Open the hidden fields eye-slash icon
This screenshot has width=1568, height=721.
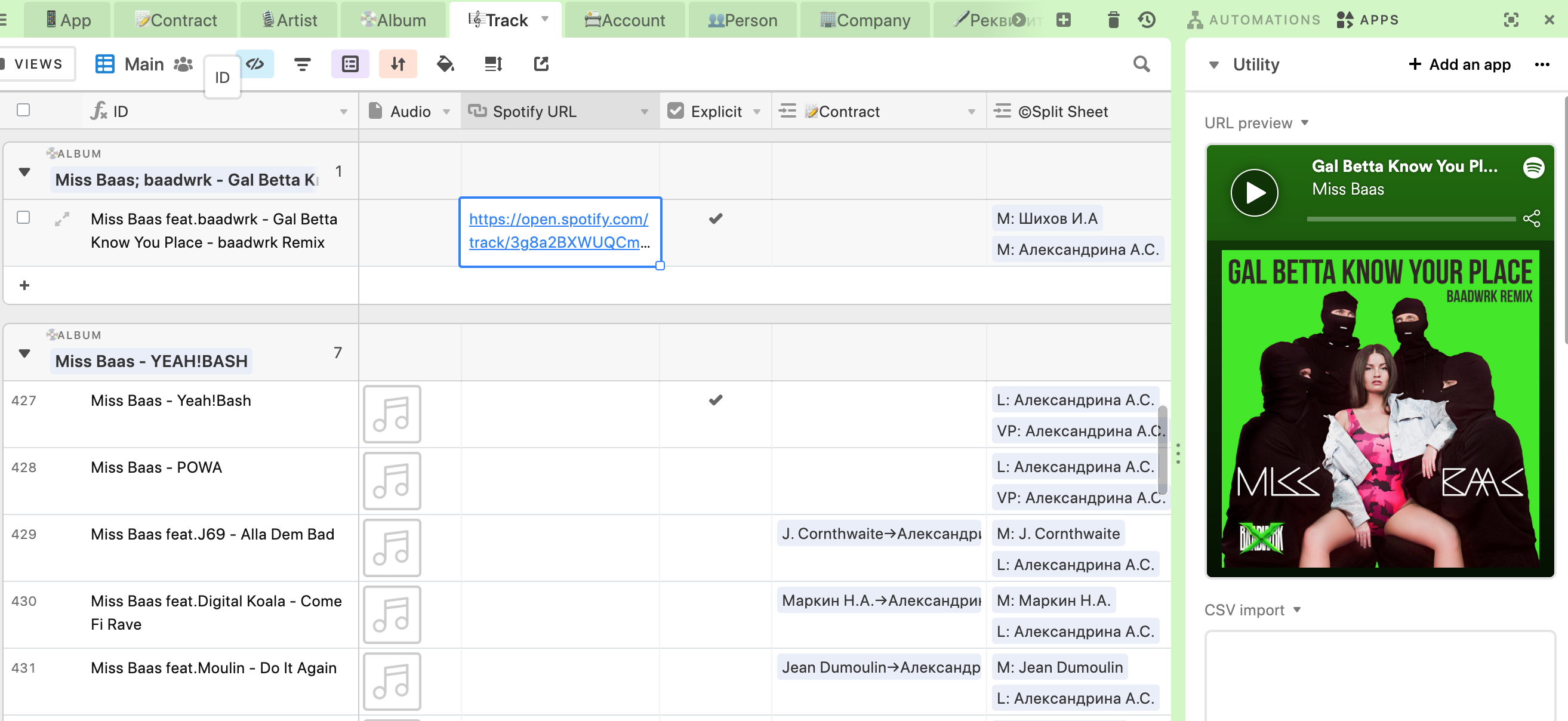[254, 64]
